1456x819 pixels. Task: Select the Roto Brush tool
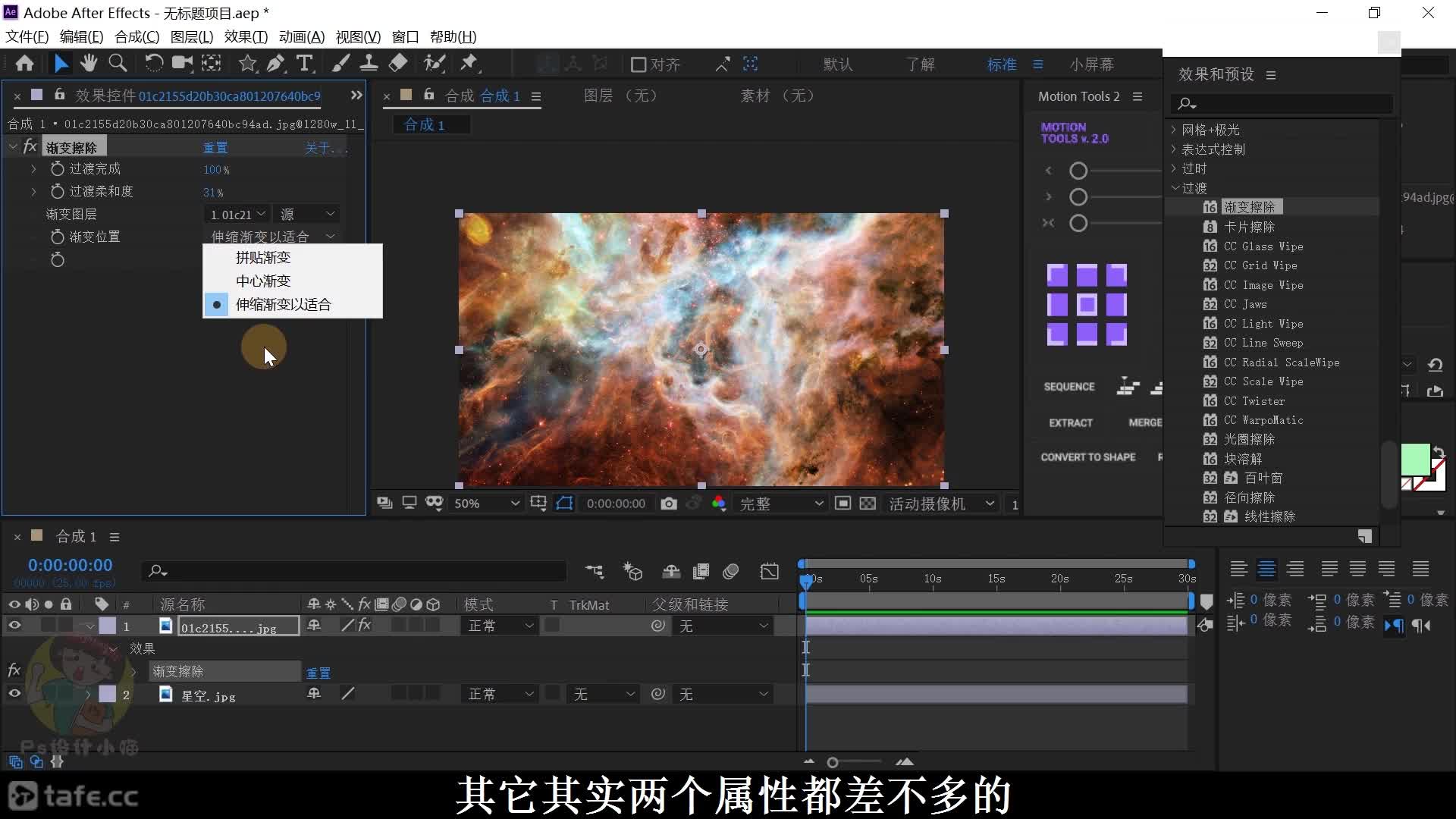click(434, 64)
